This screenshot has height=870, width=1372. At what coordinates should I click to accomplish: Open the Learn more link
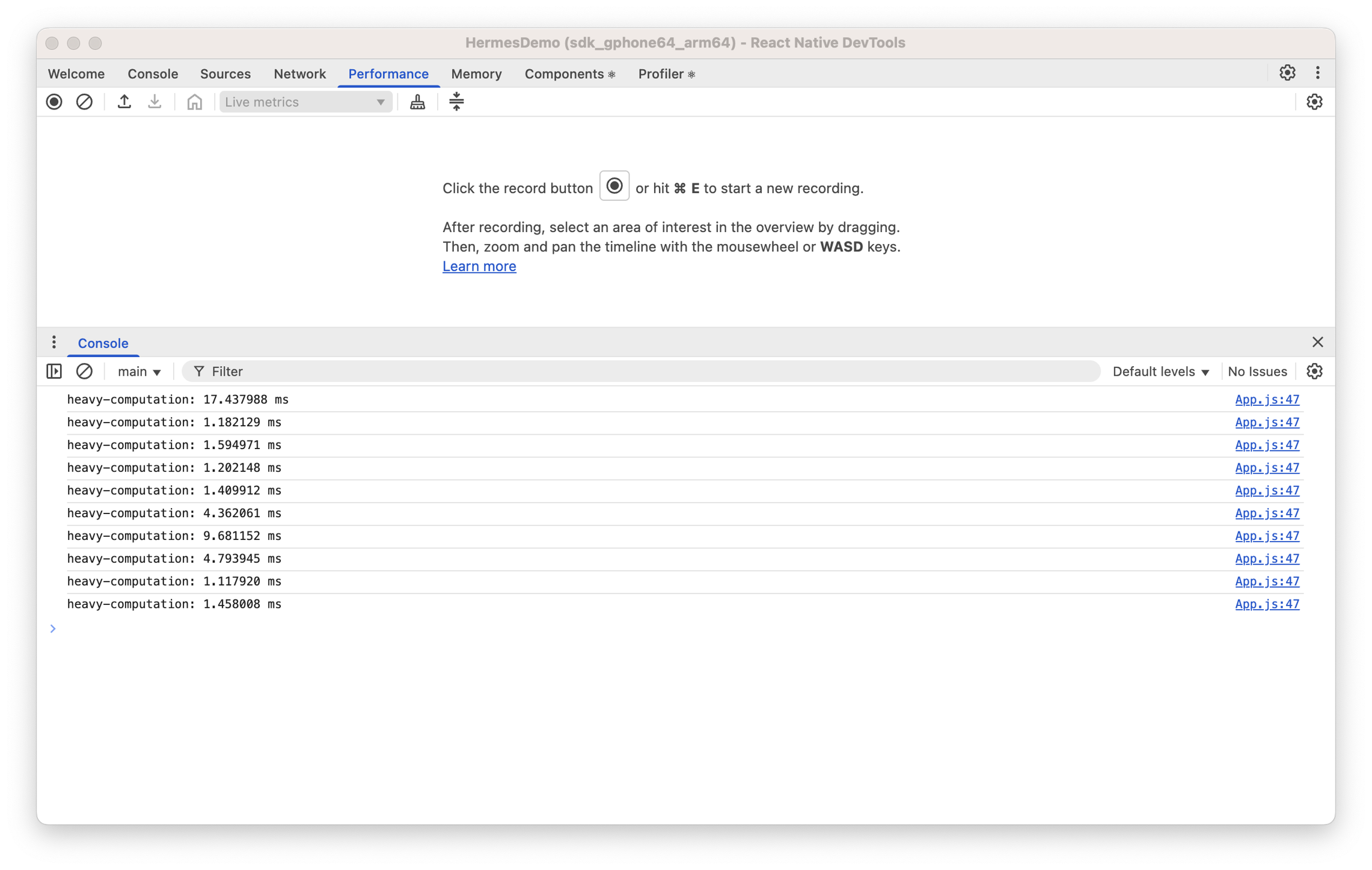479,266
